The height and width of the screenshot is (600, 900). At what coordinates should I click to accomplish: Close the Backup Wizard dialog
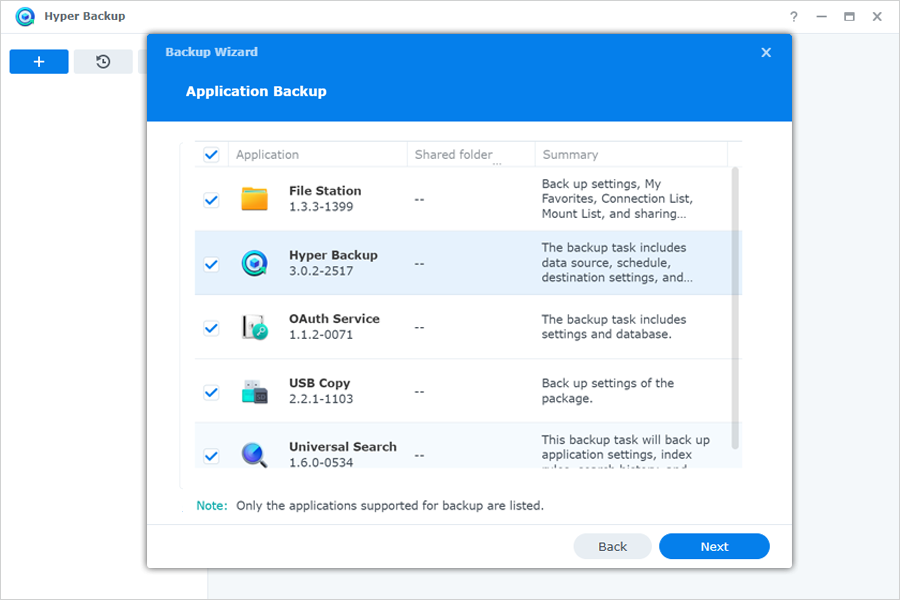pos(766,52)
